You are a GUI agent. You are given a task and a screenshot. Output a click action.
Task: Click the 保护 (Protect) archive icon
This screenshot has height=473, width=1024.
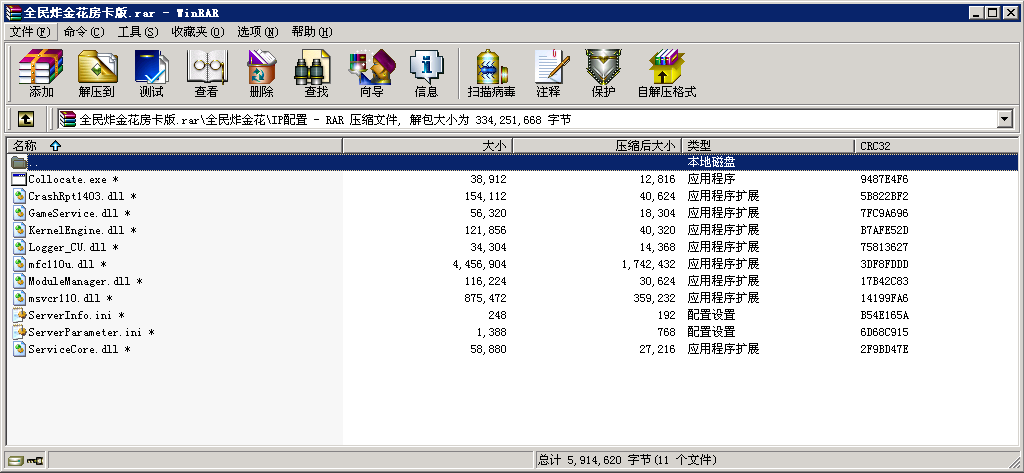603,73
